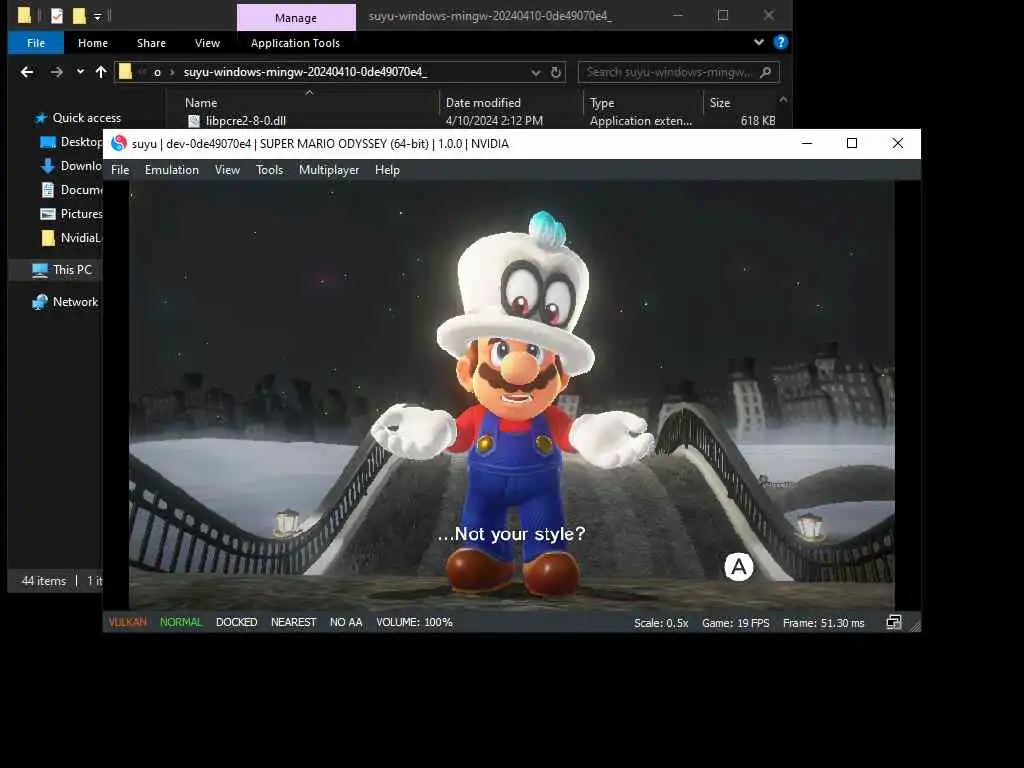Image resolution: width=1024 pixels, height=768 pixels.
Task: Go forward in File Explorer
Action: [x=57, y=72]
